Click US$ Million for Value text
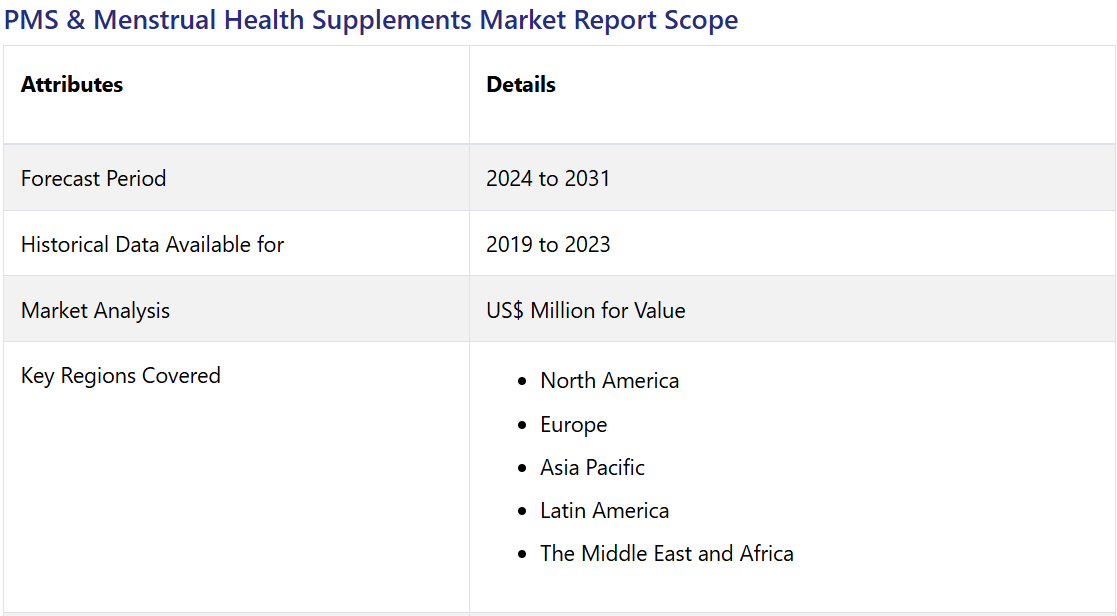This screenshot has height=616, width=1117. 586,311
